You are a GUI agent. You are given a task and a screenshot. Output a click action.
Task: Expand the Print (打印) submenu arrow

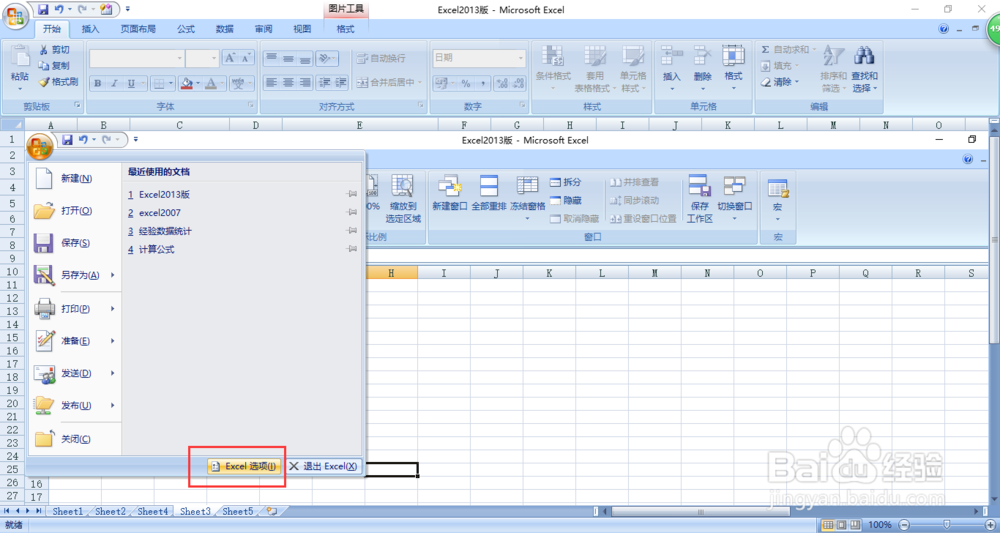pyautogui.click(x=113, y=309)
